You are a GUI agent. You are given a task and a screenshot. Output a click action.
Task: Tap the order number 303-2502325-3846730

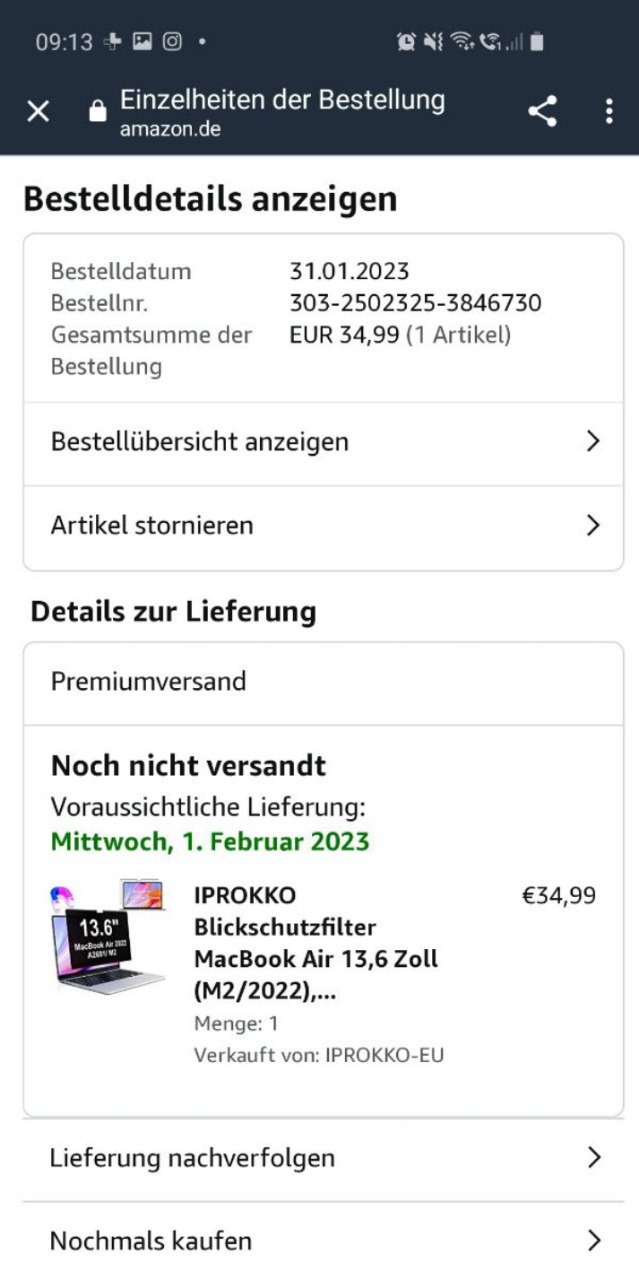click(x=415, y=303)
